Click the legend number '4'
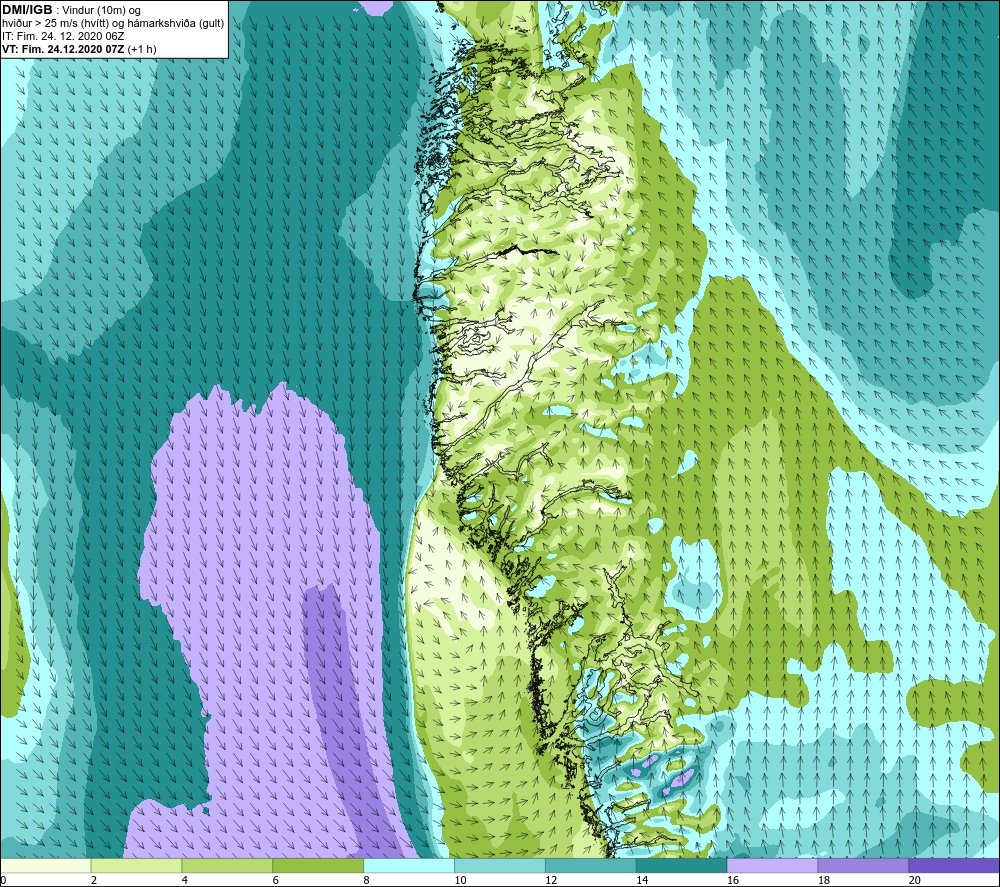Viewport: 1000px width, 887px height. coord(185,880)
